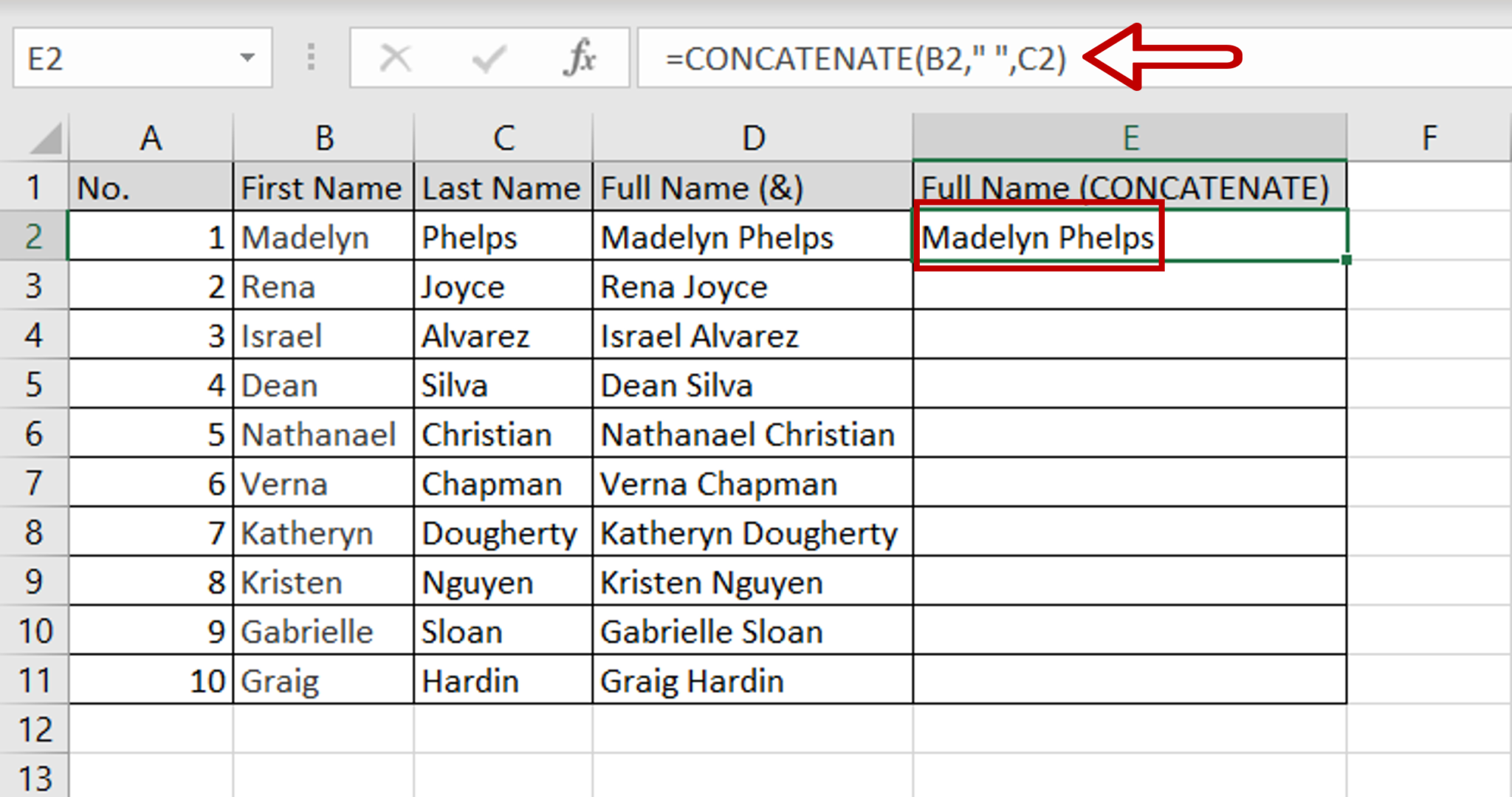Click the Full Name (&) header cell
This screenshot has height=797, width=1512.
click(752, 188)
